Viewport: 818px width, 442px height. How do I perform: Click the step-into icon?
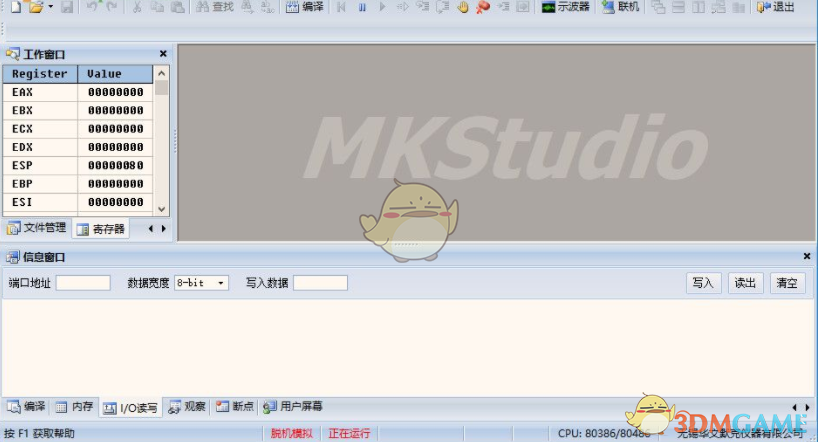coord(402,7)
